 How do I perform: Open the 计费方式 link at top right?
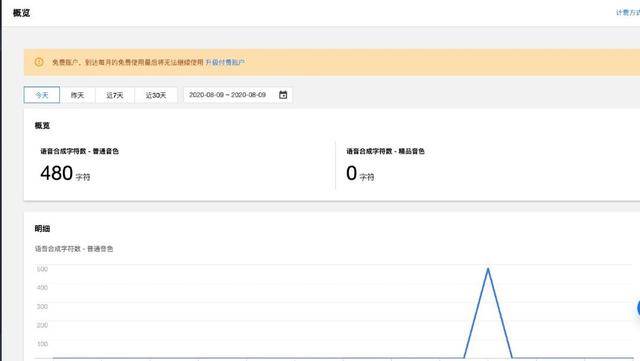[x=628, y=13]
